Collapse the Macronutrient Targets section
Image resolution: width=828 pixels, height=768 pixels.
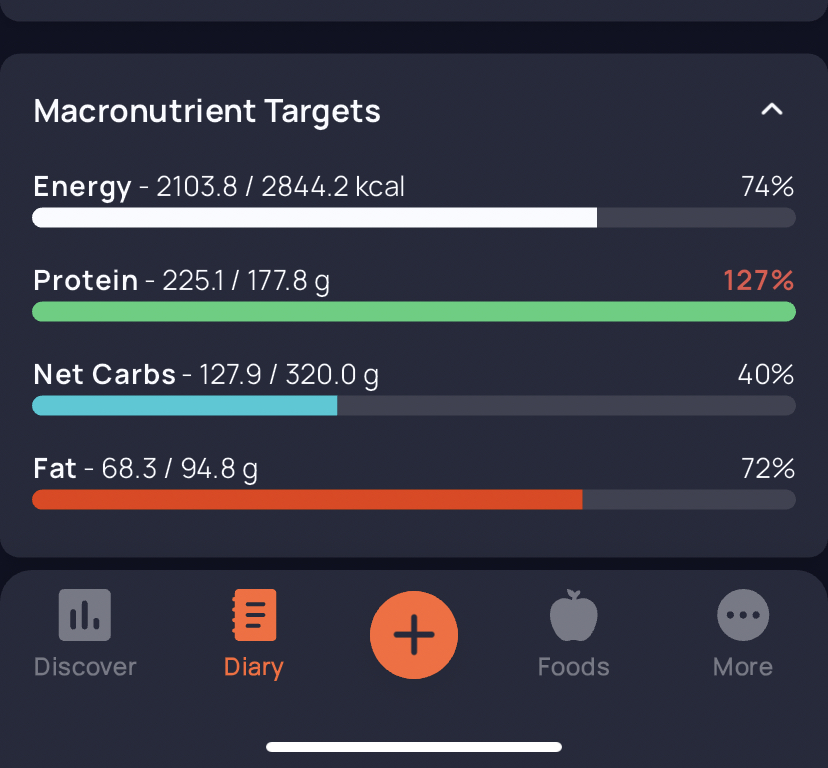click(x=772, y=110)
